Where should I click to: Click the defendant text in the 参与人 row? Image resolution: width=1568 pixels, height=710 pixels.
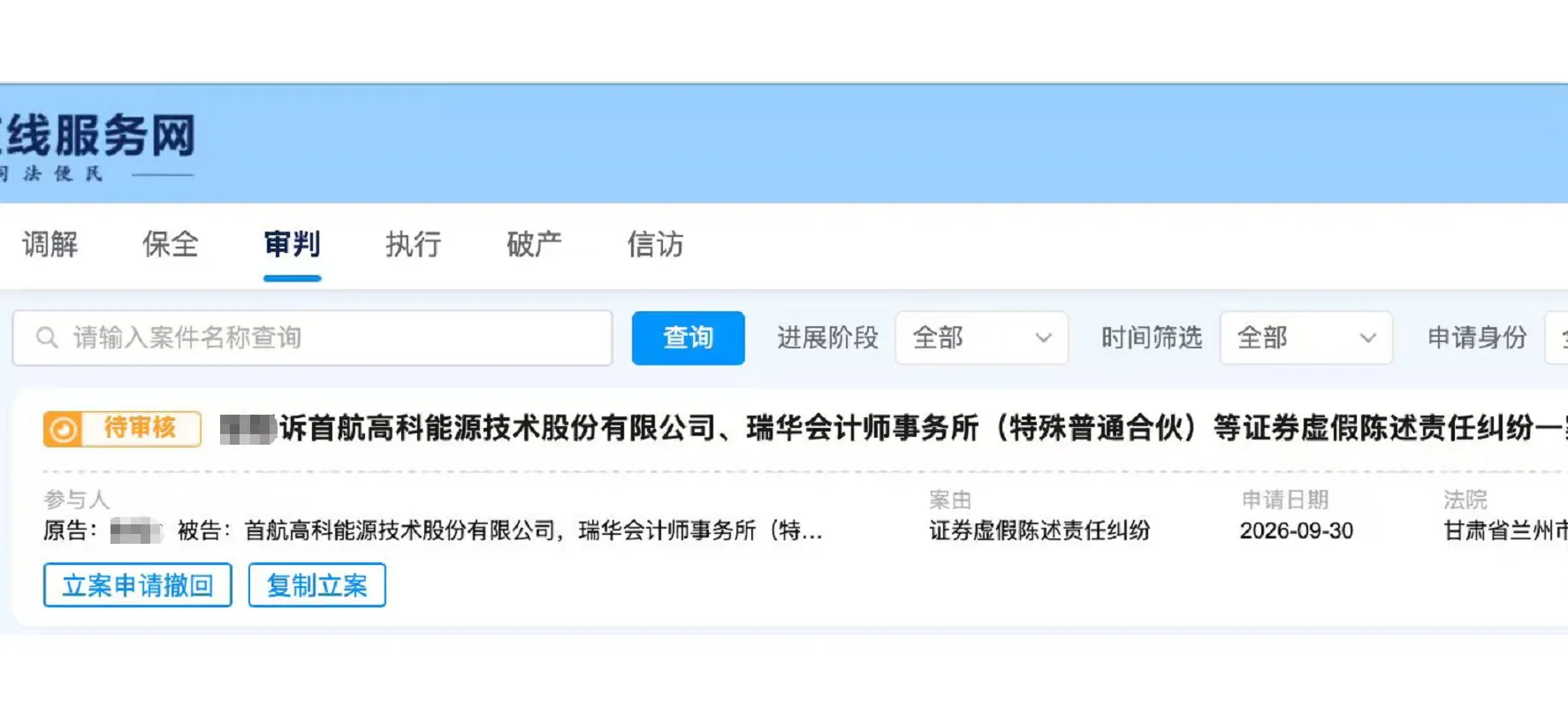tap(500, 531)
